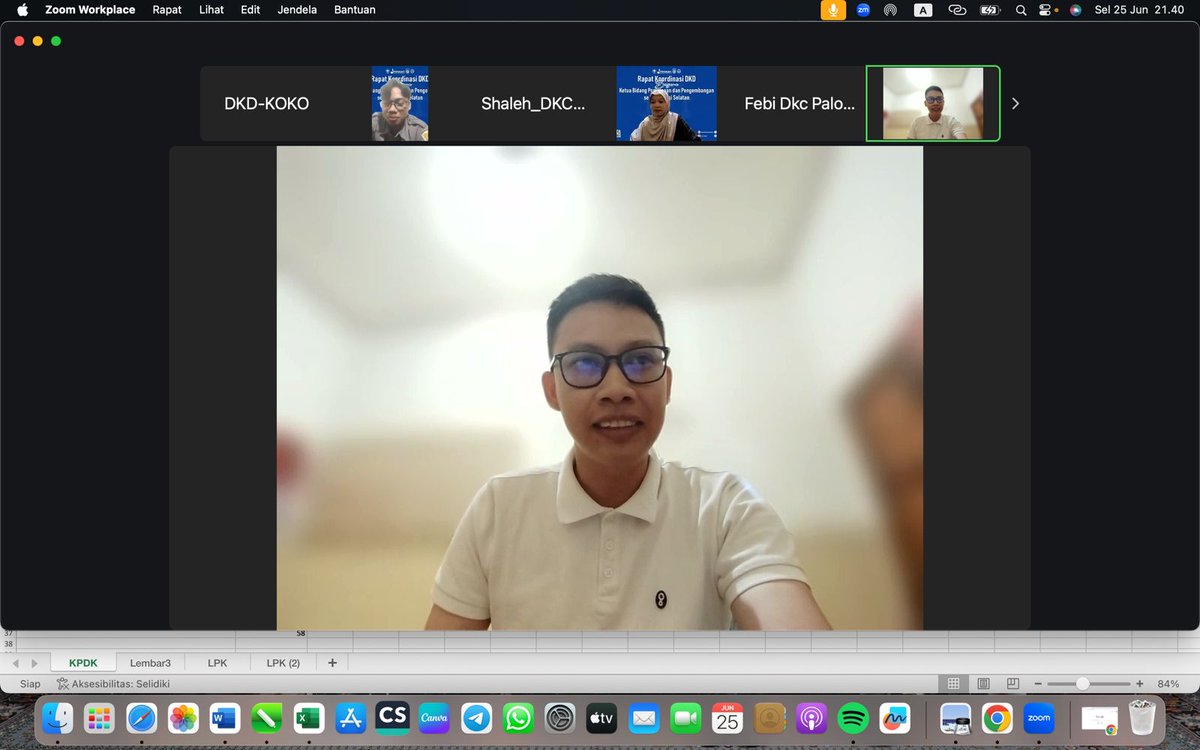
Task: Open Microsoft Excel from the Dock
Action: 309,718
